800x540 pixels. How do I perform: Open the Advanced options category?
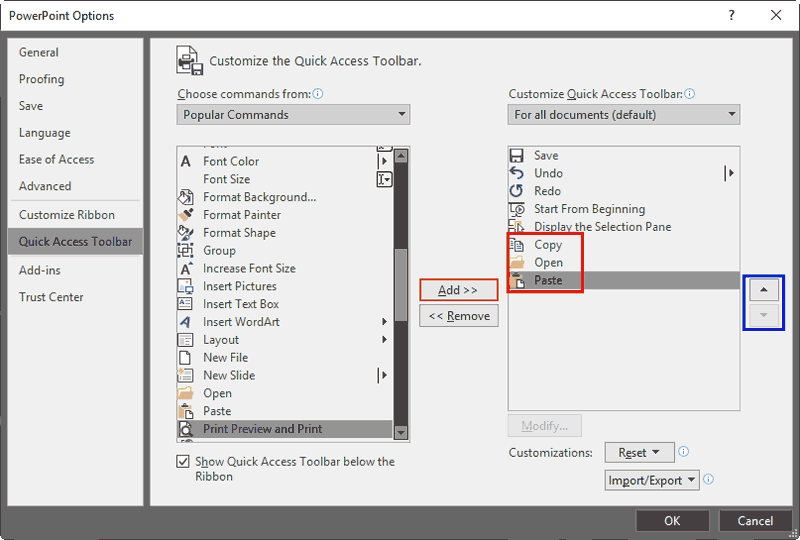click(45, 186)
